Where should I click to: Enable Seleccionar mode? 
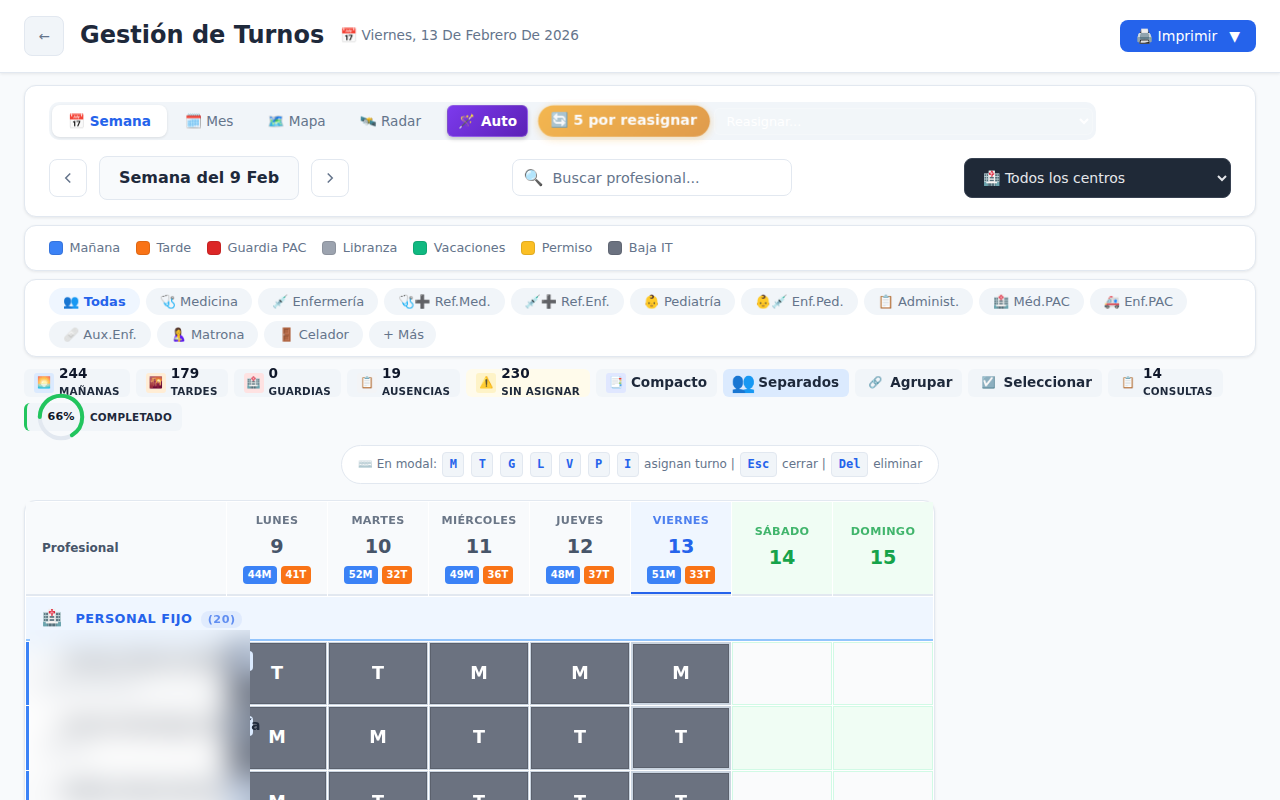pyautogui.click(x=1035, y=382)
